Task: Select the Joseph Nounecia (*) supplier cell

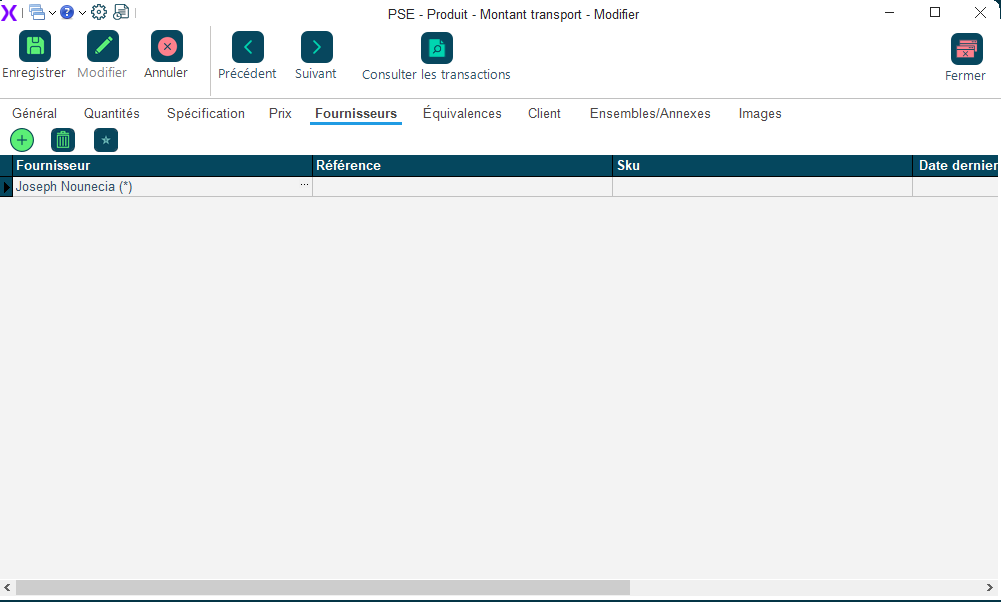Action: click(x=162, y=187)
